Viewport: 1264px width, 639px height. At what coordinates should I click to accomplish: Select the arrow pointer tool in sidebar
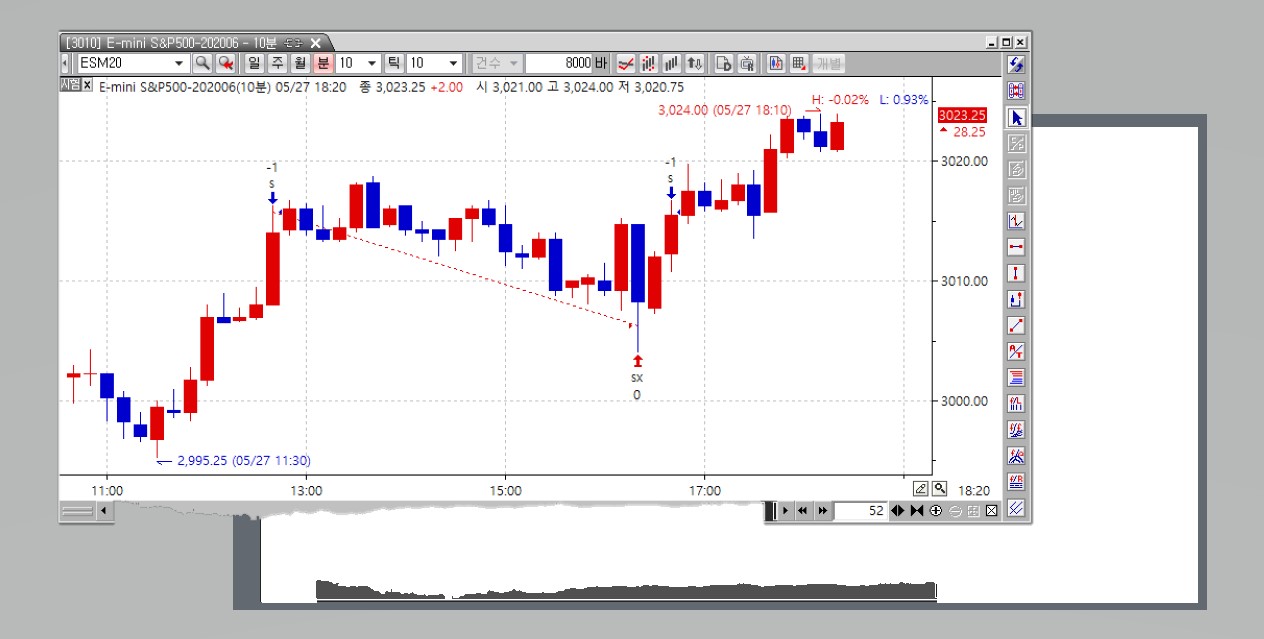click(1016, 117)
